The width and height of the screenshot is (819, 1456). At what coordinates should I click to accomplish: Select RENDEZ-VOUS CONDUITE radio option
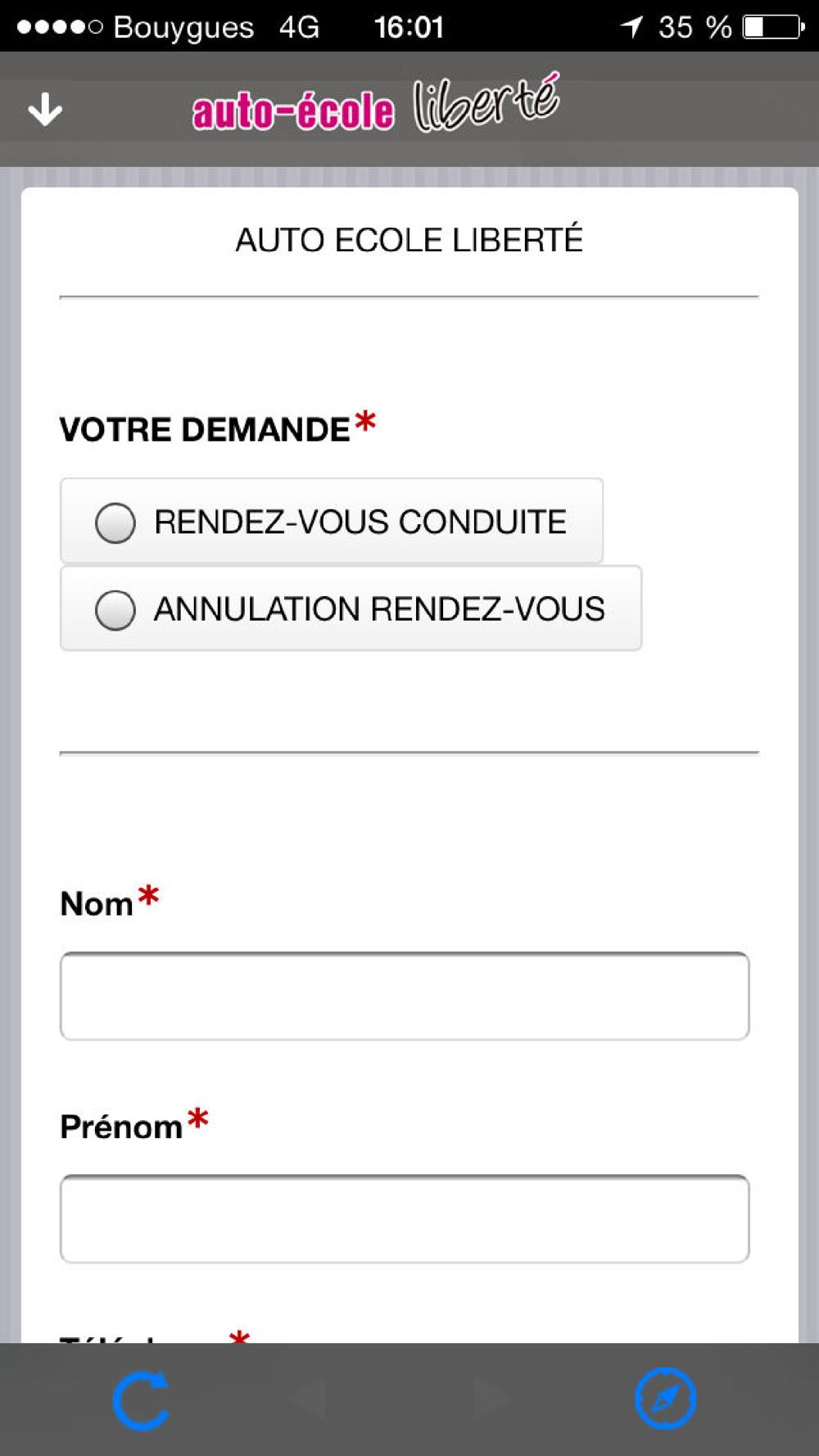[331, 522]
